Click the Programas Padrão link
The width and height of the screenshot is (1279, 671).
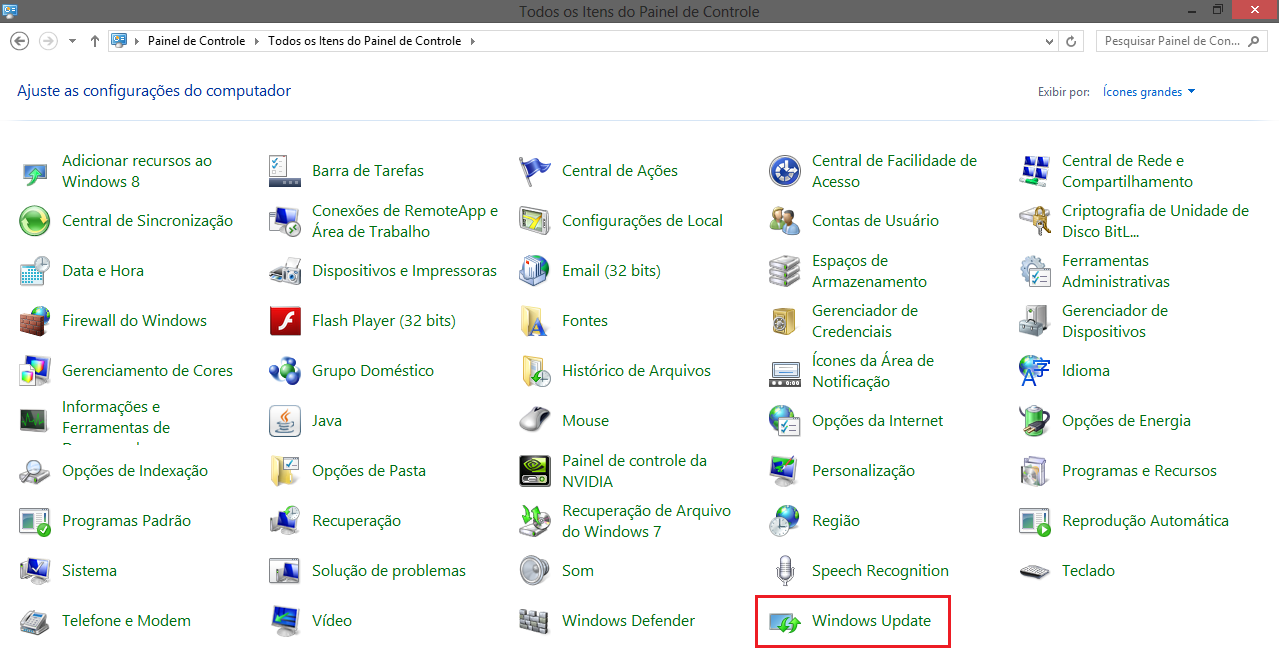(126, 521)
